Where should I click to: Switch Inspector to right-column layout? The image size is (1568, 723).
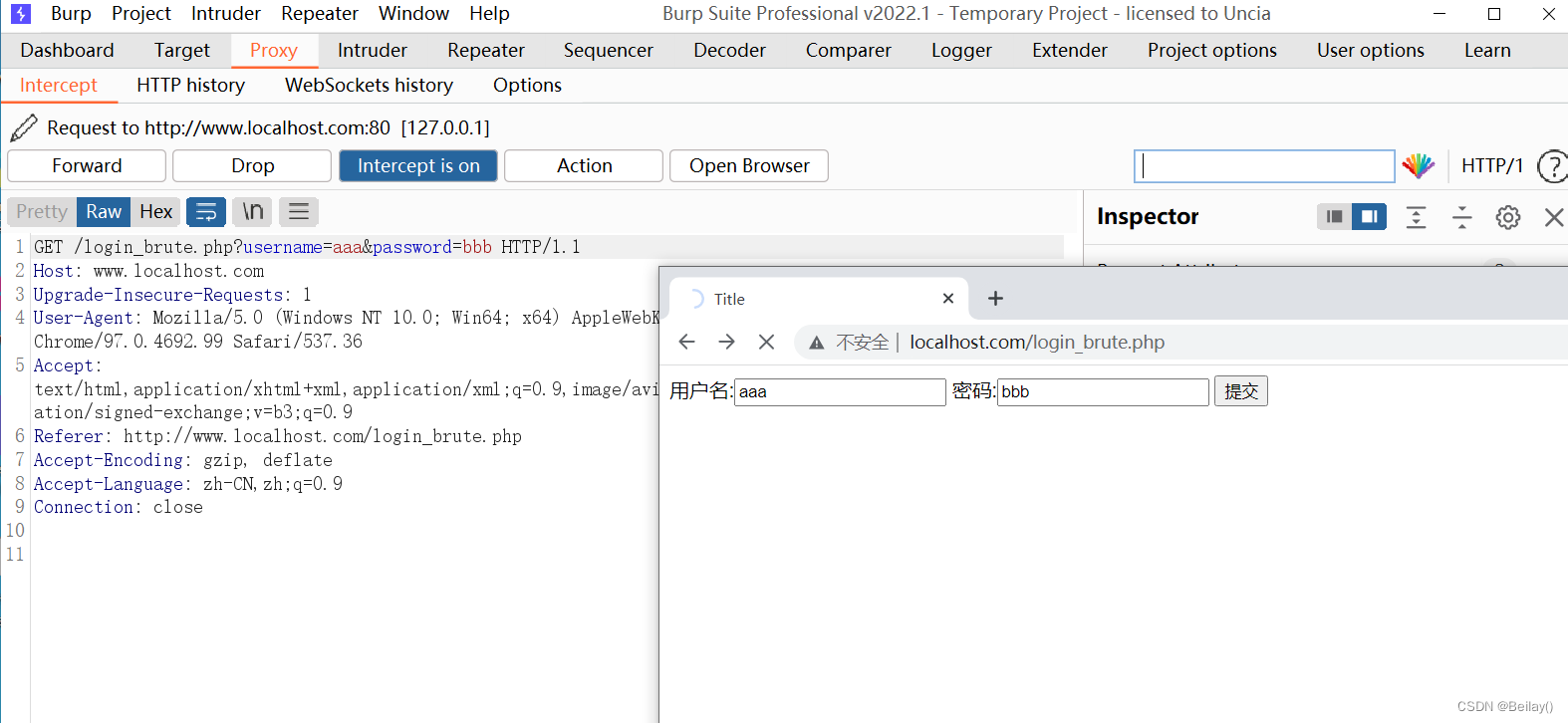[1369, 216]
